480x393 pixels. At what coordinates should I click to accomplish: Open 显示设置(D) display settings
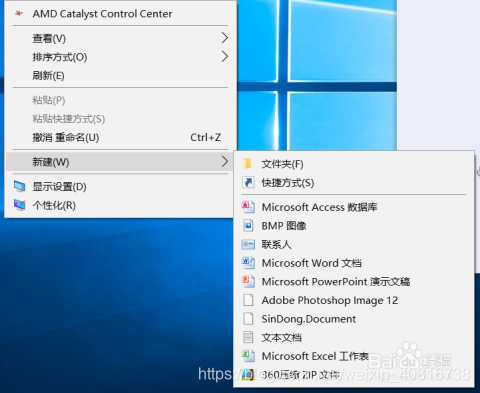point(120,186)
